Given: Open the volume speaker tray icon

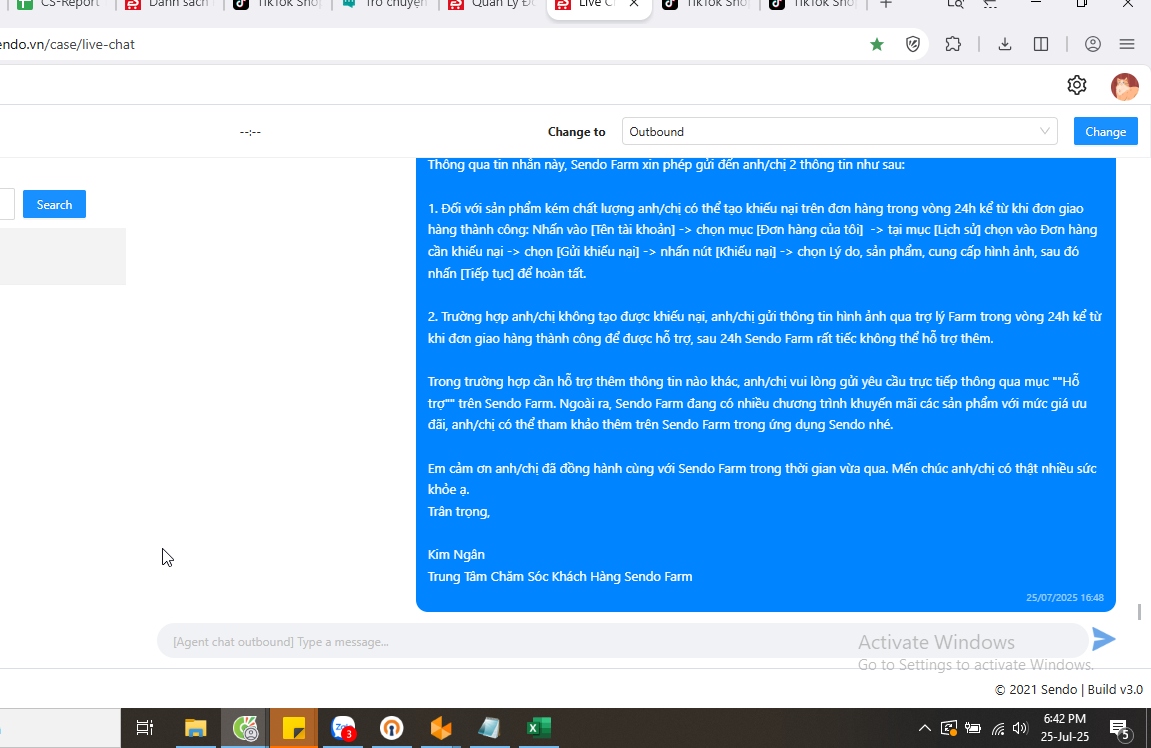Looking at the screenshot, I should pos(1020,728).
